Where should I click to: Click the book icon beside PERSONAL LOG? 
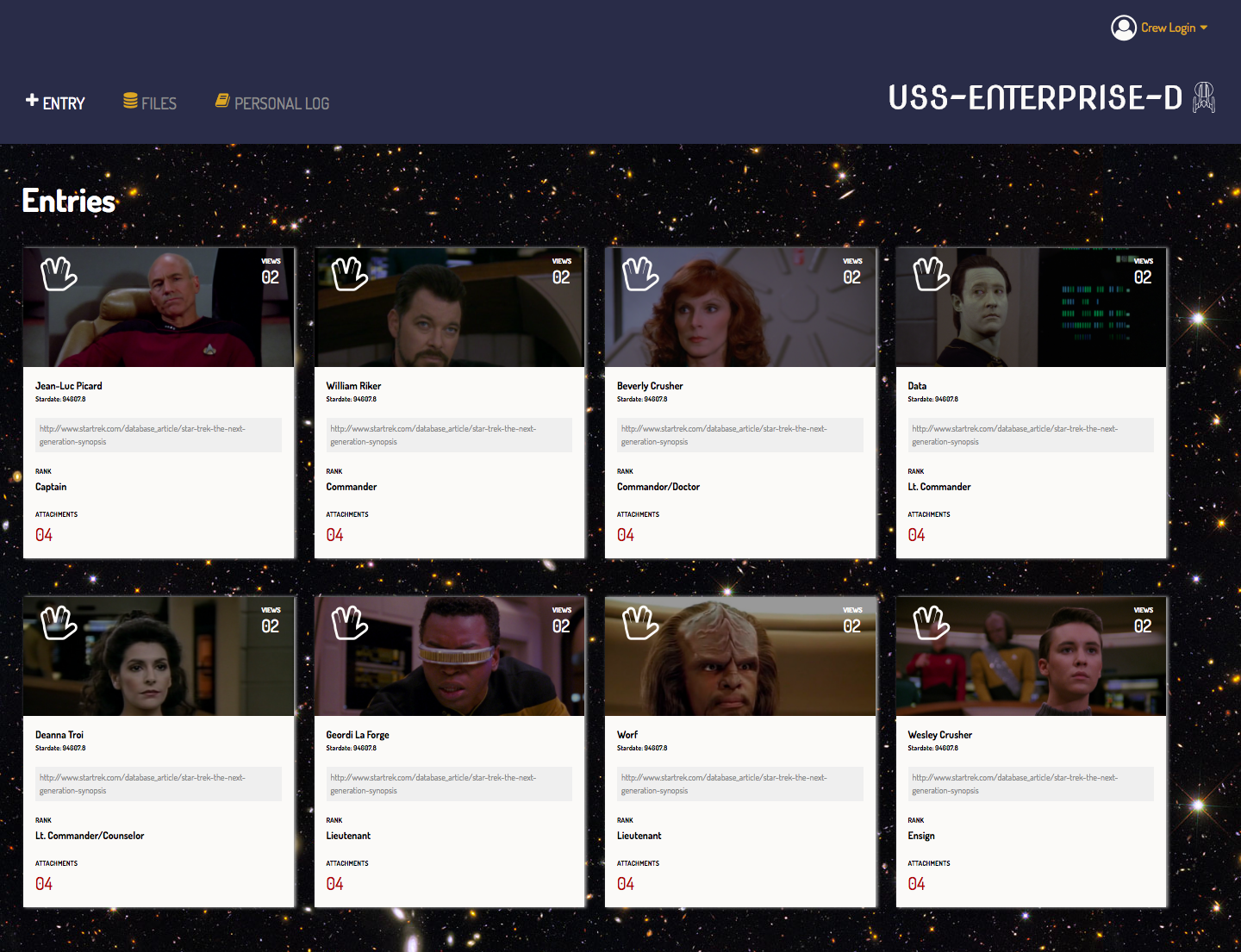(x=222, y=101)
